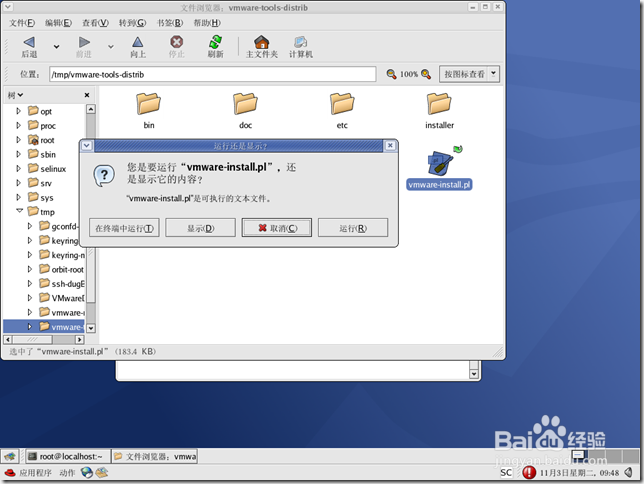The image size is (644, 484).
Task: Open the forward history dropdown arrow
Action: click(110, 47)
